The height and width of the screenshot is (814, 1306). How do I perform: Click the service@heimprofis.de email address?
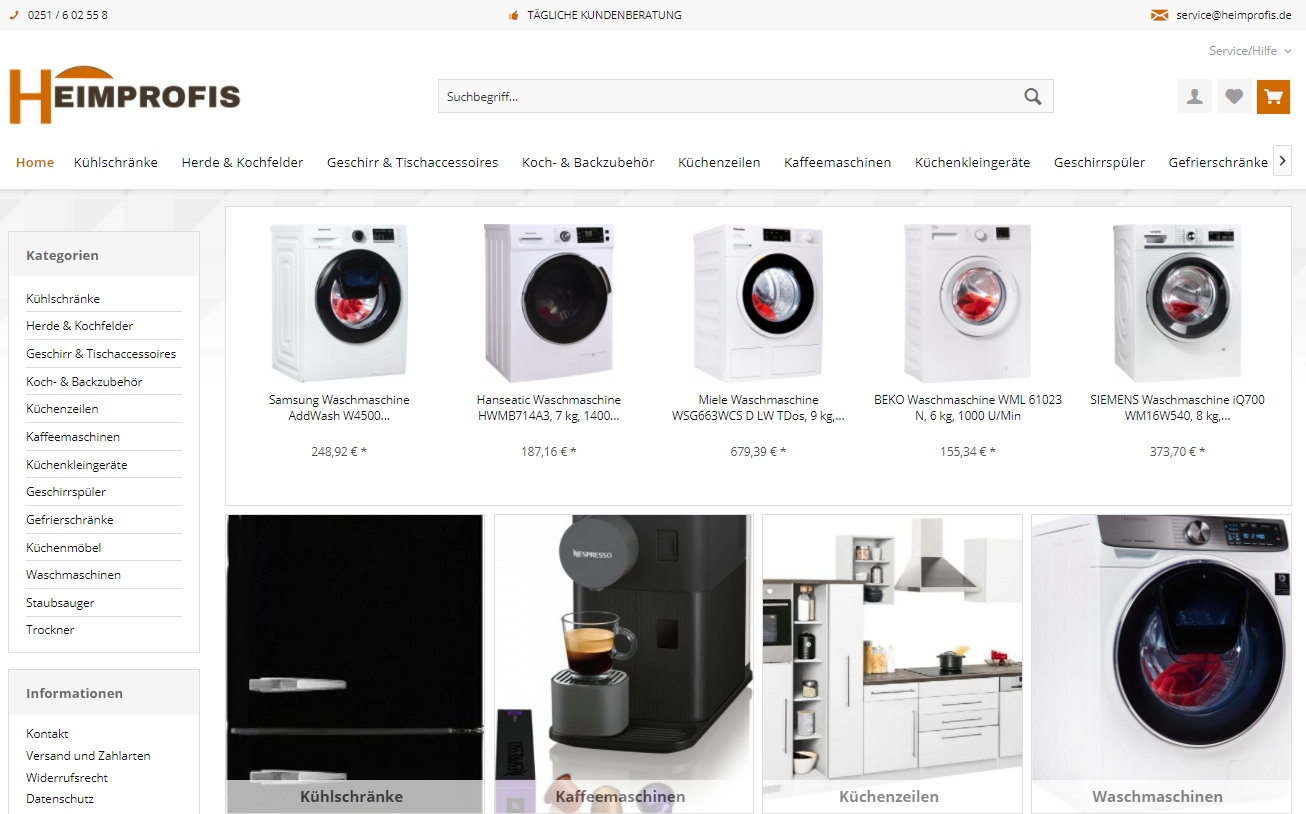[1234, 15]
